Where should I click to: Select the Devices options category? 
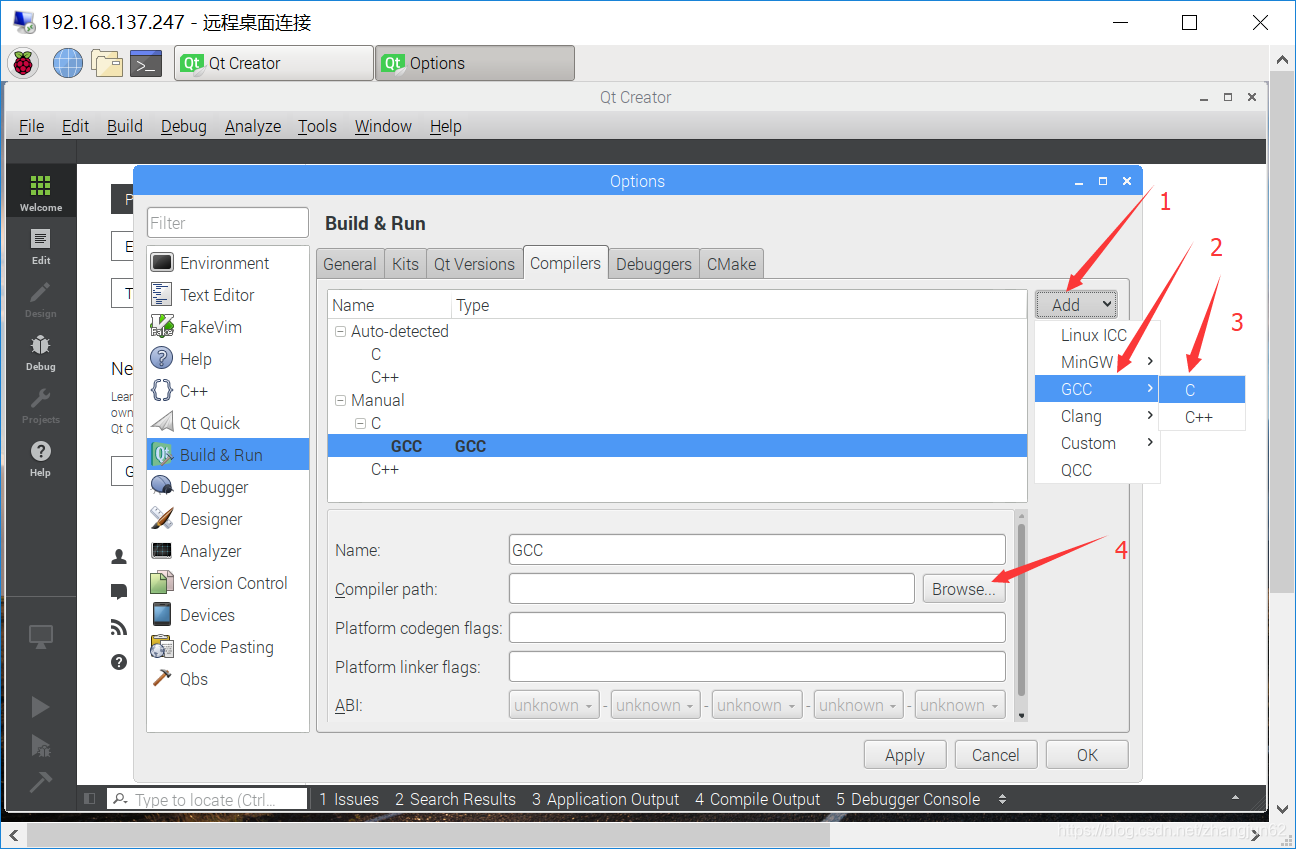pyautogui.click(x=228, y=615)
